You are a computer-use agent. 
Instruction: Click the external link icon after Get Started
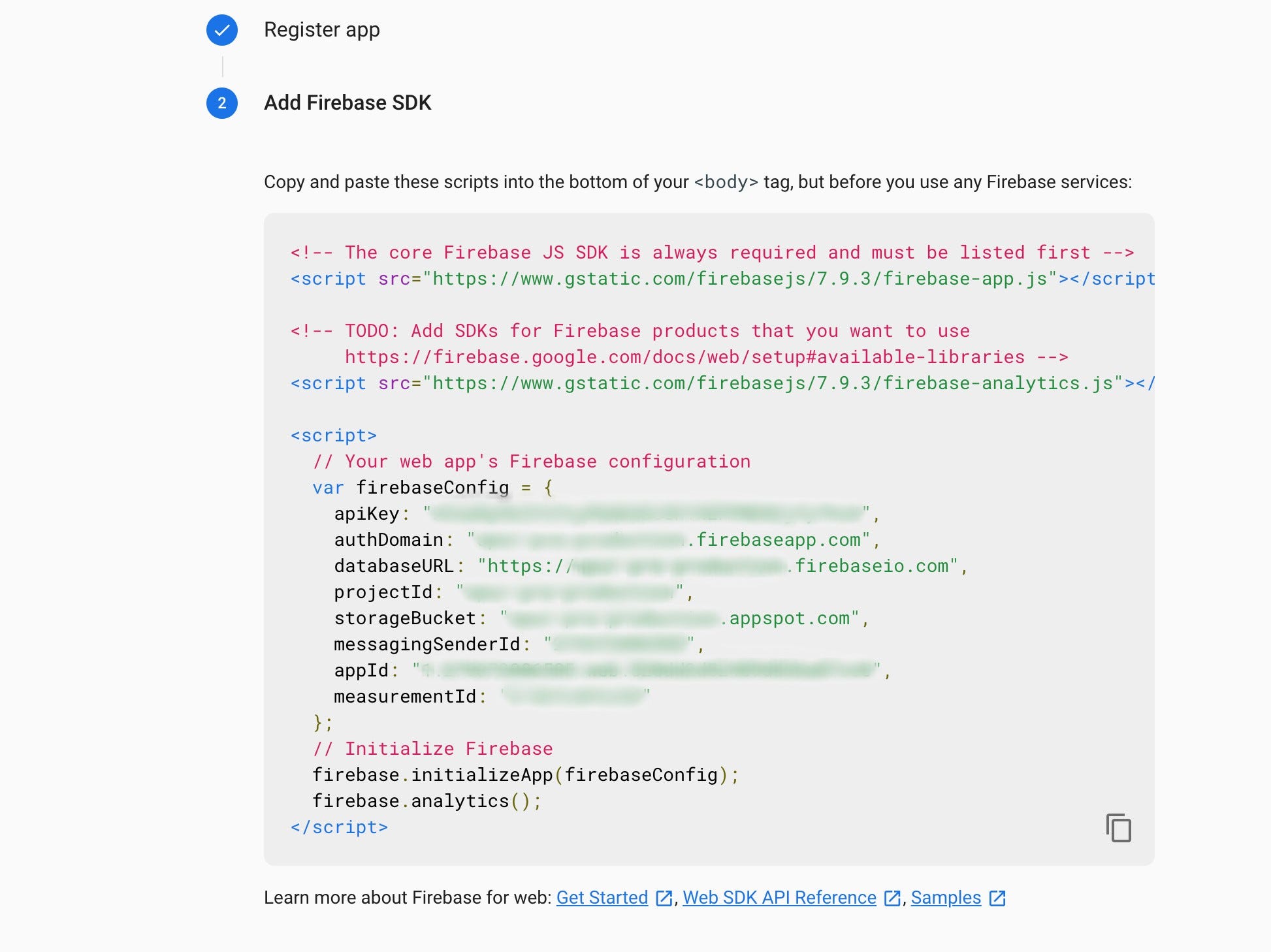point(664,898)
